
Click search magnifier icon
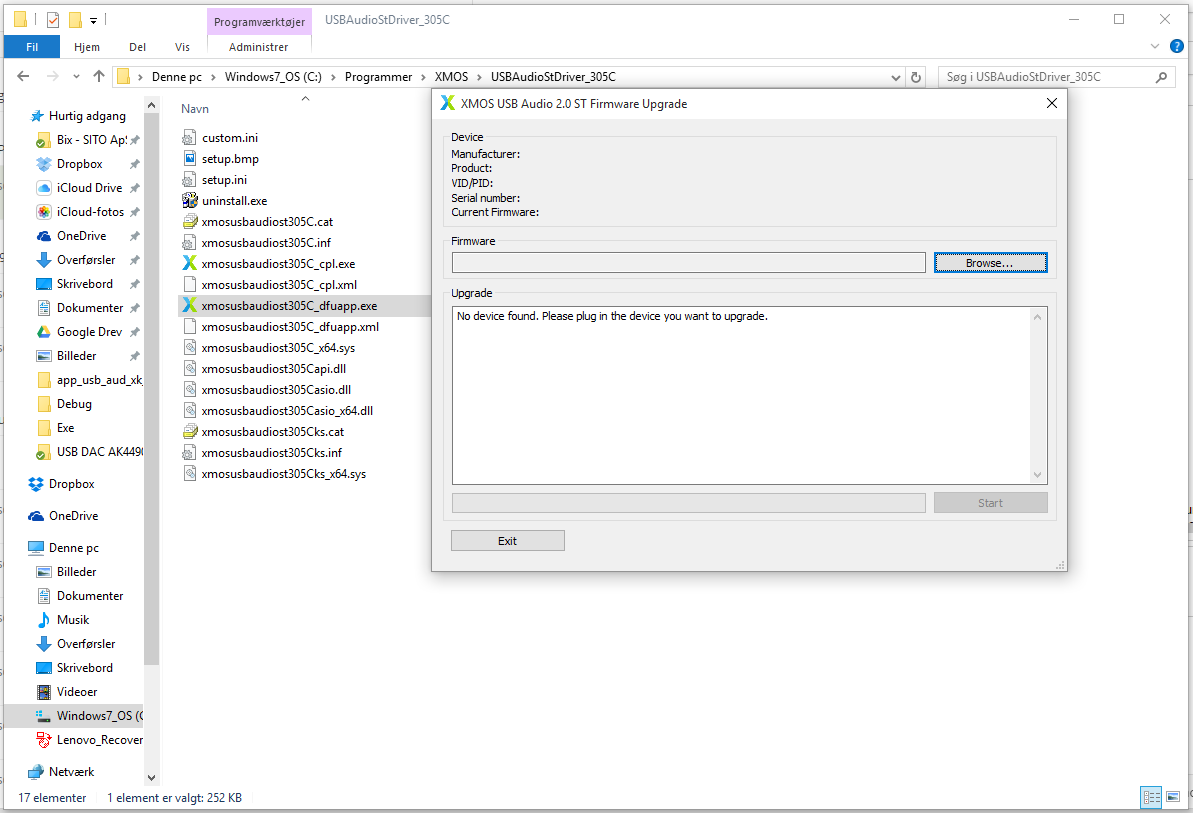pyautogui.click(x=1161, y=77)
